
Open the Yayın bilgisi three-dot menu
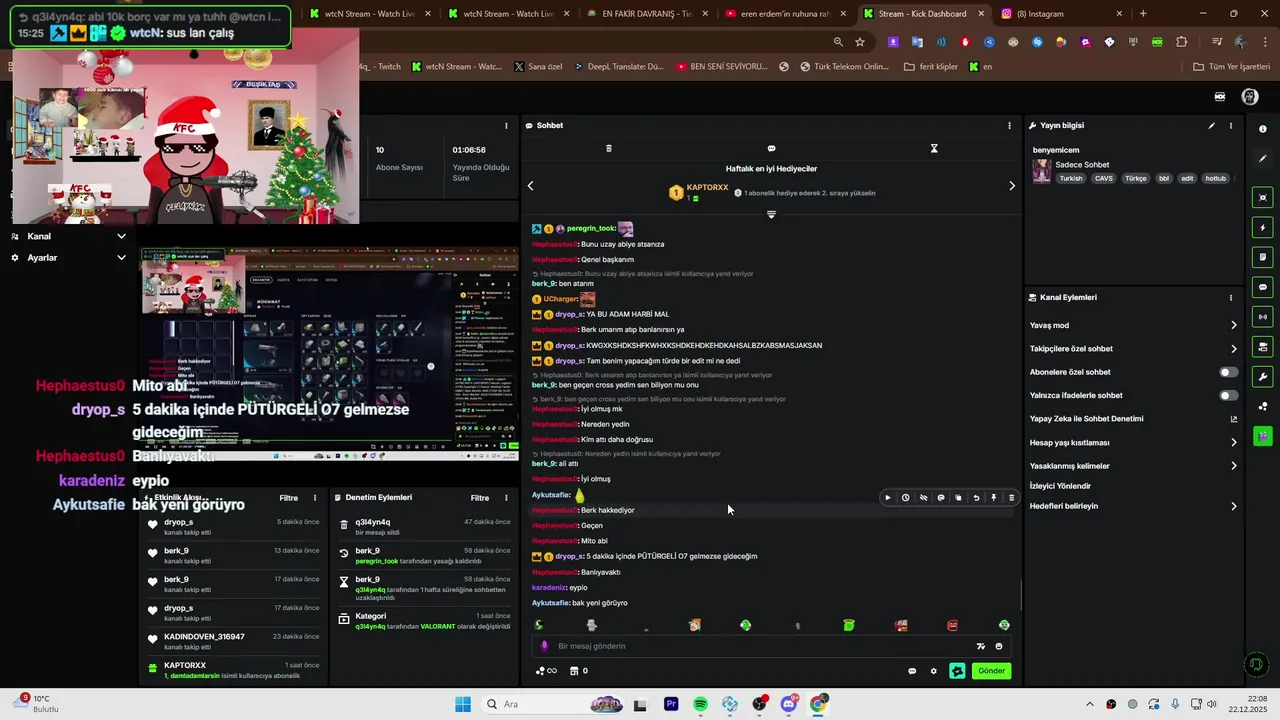tap(1231, 126)
